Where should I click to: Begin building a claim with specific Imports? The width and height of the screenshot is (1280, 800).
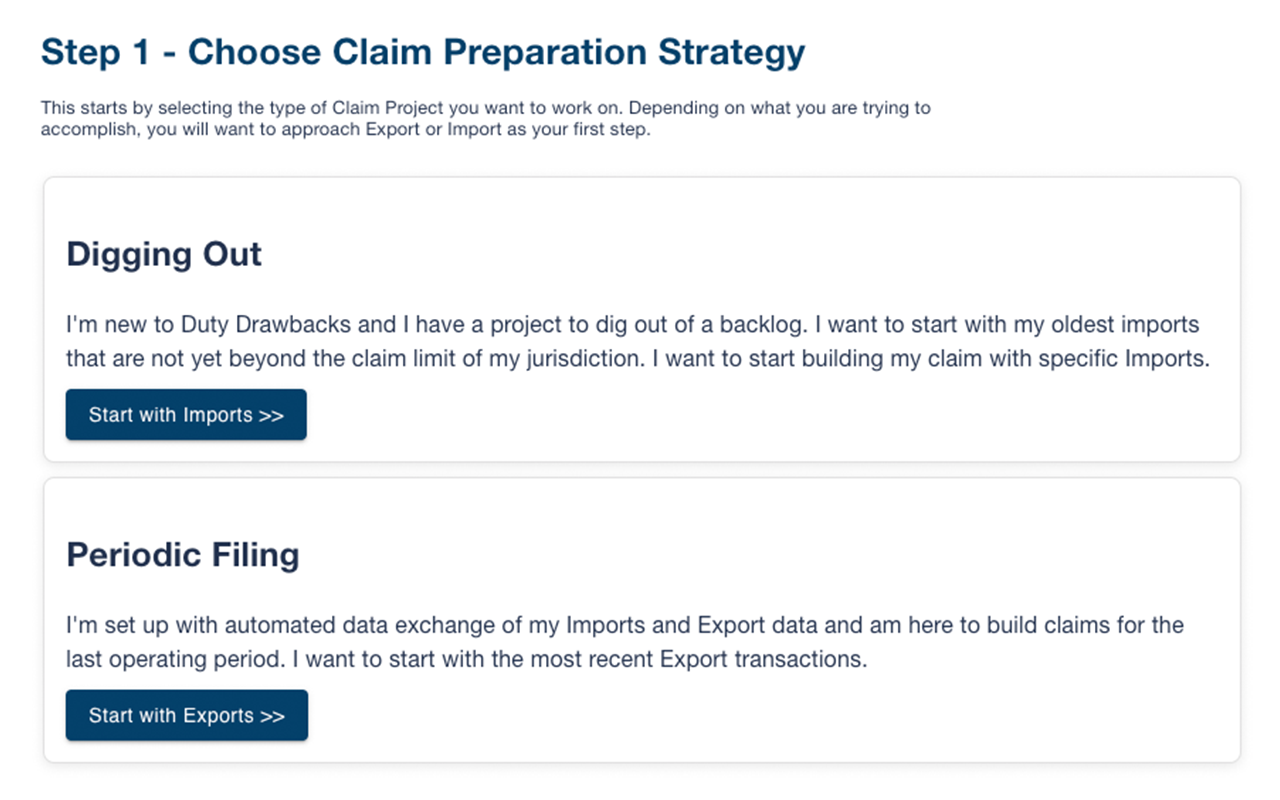pos(185,414)
